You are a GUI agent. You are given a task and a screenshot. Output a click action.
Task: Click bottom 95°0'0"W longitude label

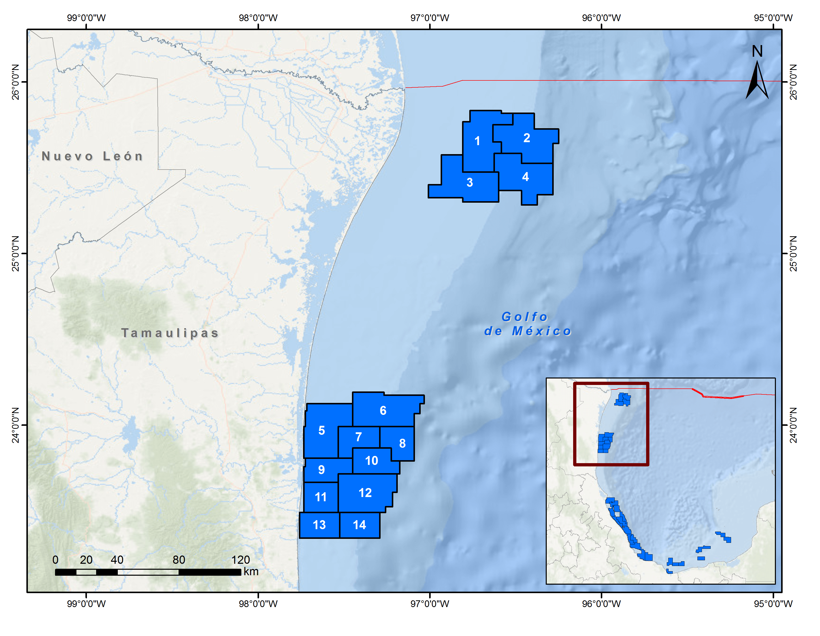[x=773, y=604]
